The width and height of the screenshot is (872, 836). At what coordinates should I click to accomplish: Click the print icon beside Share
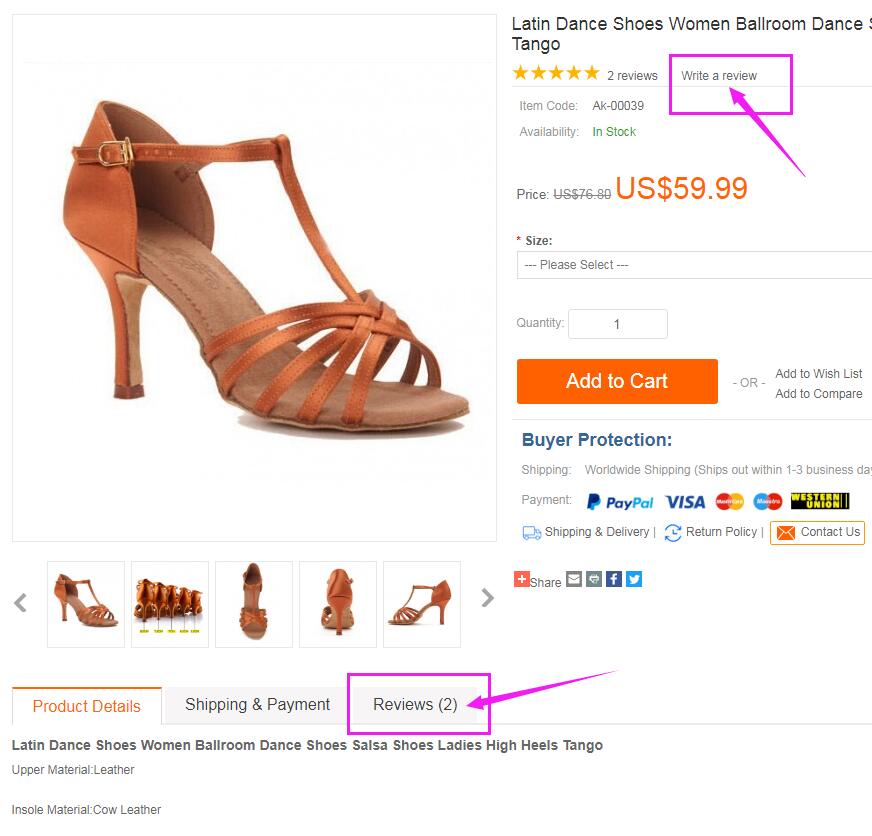(593, 579)
